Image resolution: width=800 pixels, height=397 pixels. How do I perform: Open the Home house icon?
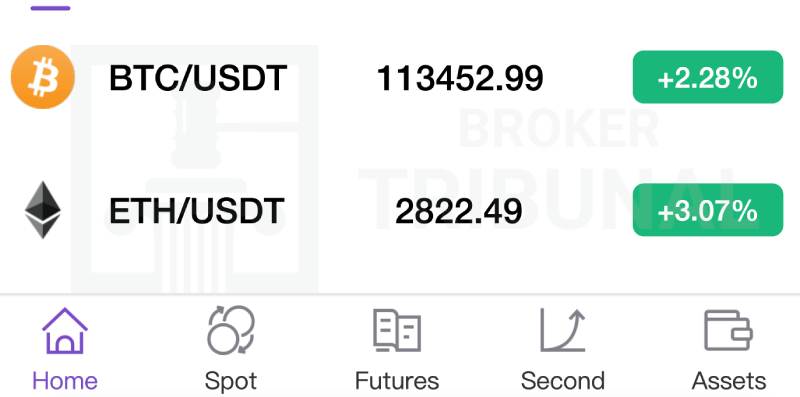point(65,331)
